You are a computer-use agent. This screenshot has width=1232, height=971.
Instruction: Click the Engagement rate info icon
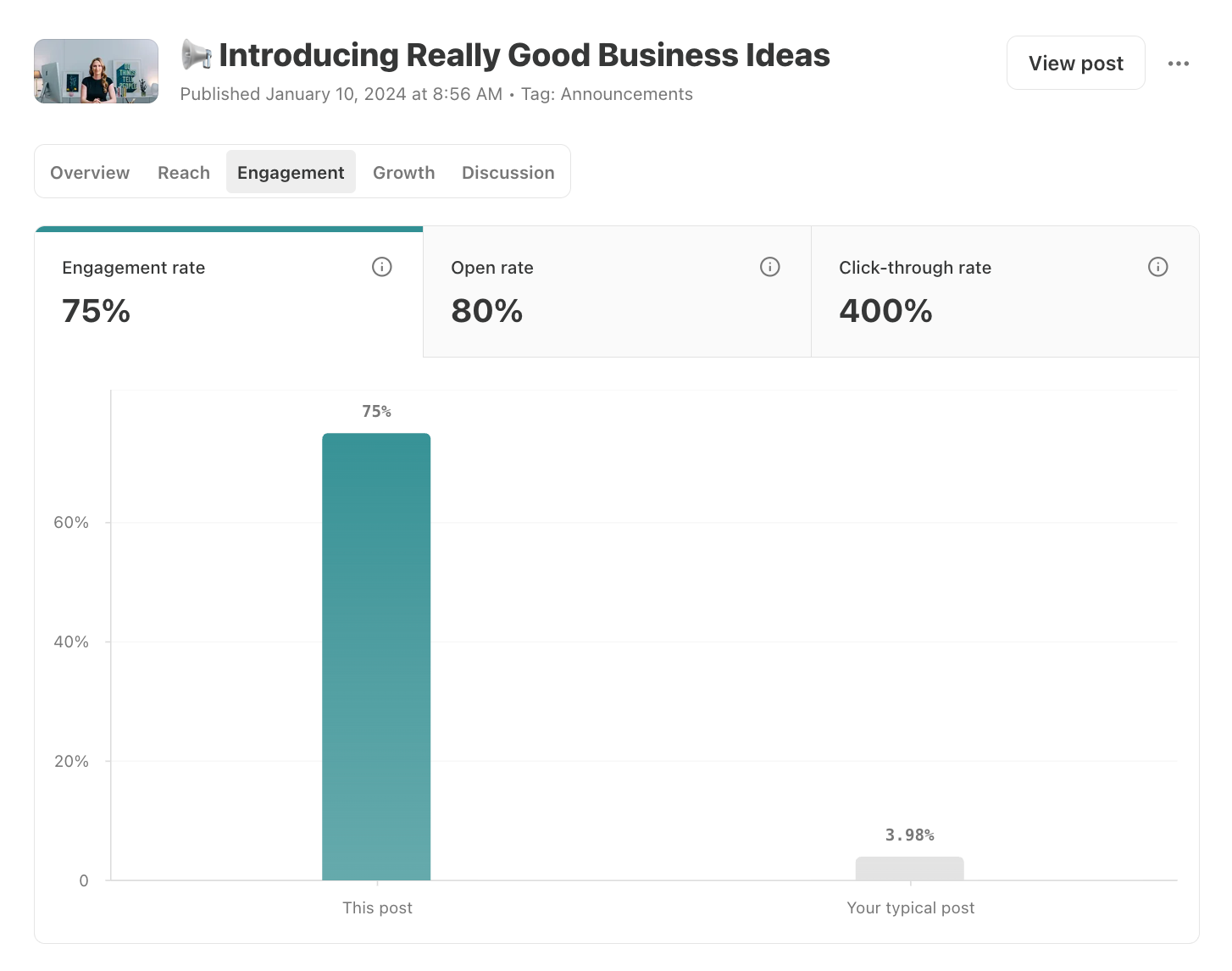coord(382,267)
